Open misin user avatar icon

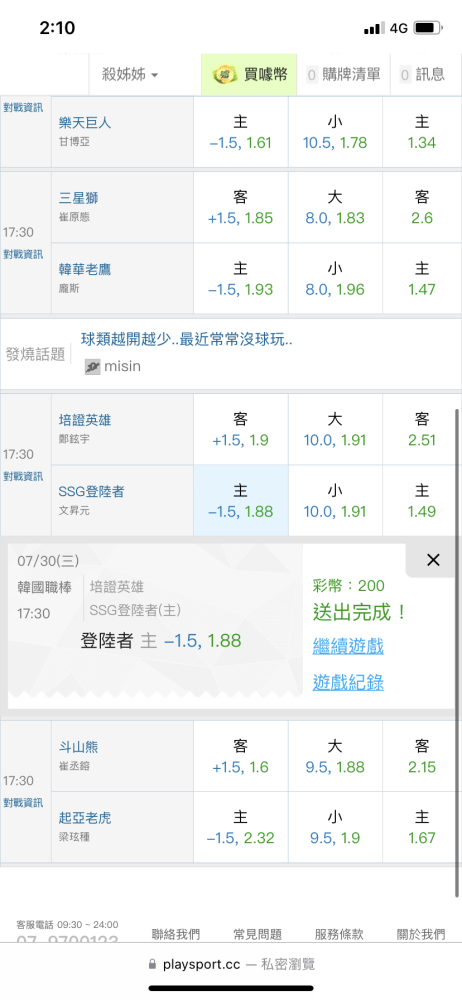coord(93,366)
